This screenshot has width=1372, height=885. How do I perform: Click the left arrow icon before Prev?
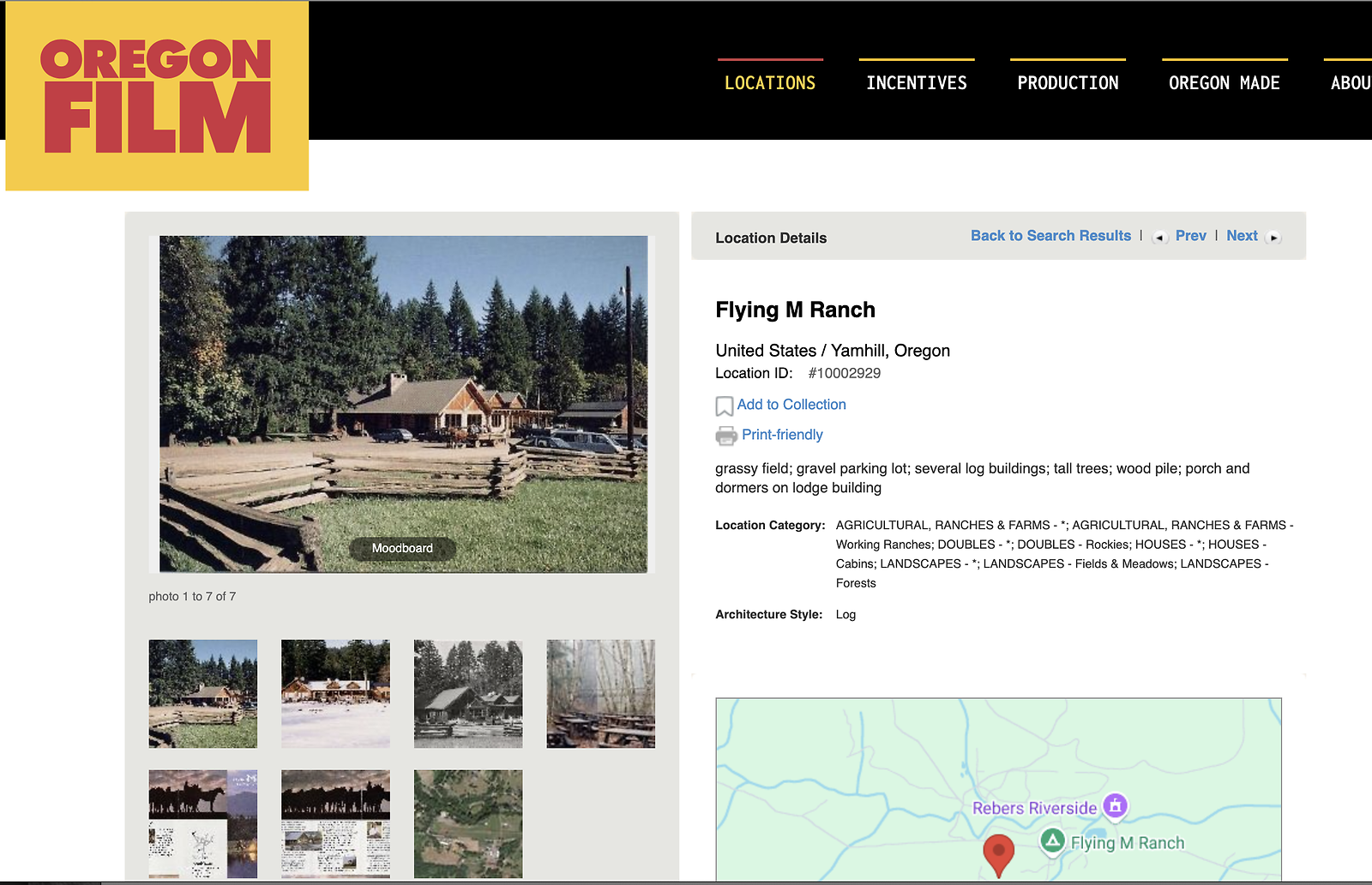pyautogui.click(x=1159, y=238)
